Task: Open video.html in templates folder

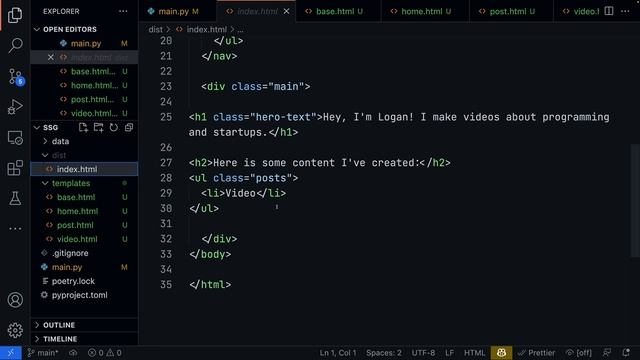Action: 84,239
